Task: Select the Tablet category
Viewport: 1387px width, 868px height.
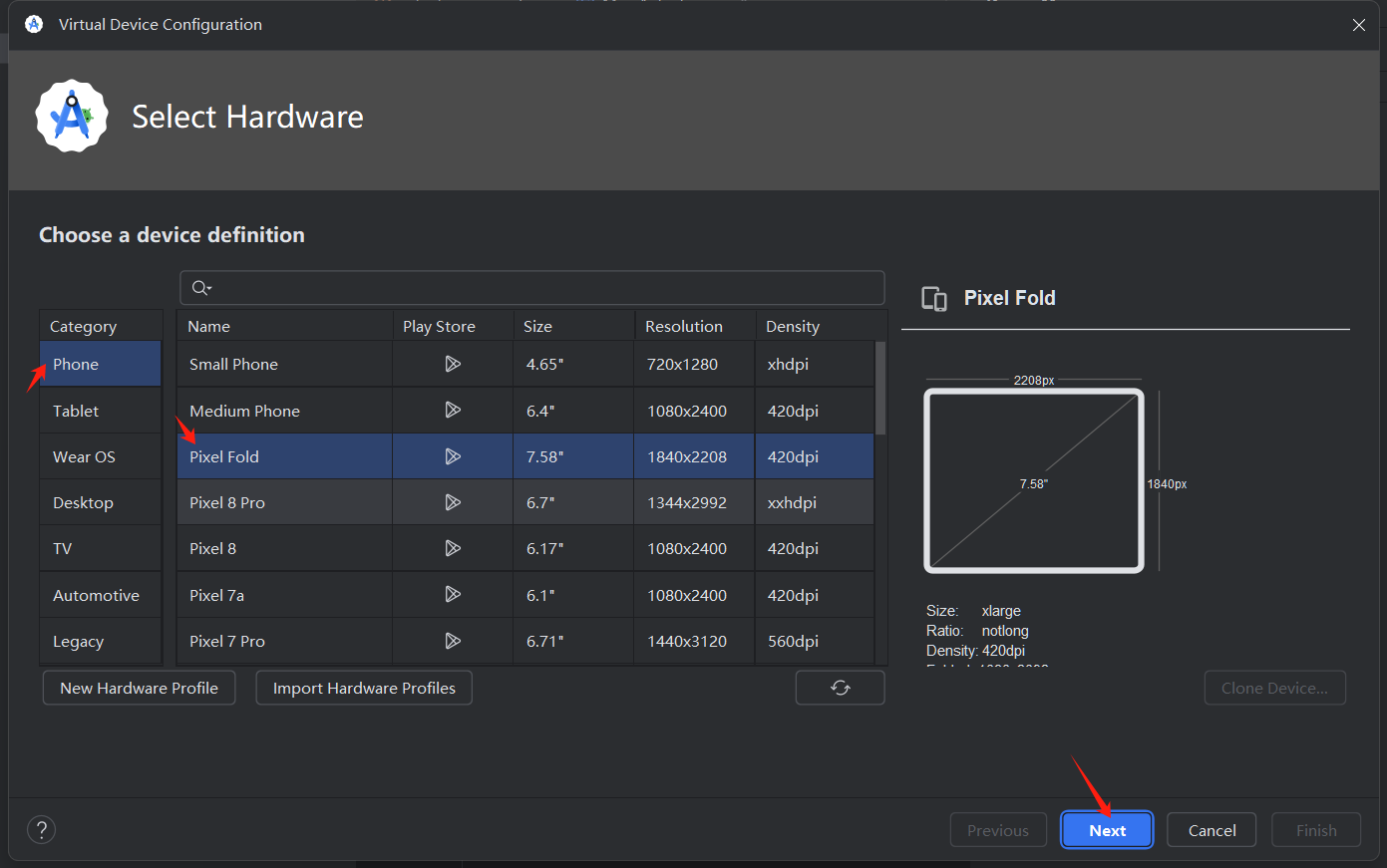Action: 101,411
